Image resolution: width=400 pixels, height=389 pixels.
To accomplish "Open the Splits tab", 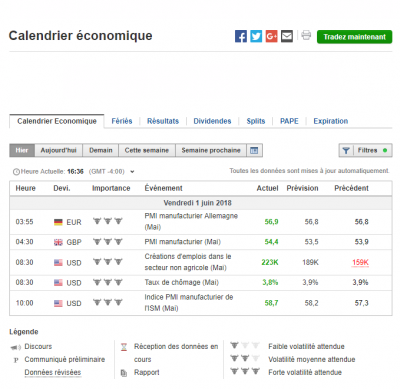I will [256, 121].
